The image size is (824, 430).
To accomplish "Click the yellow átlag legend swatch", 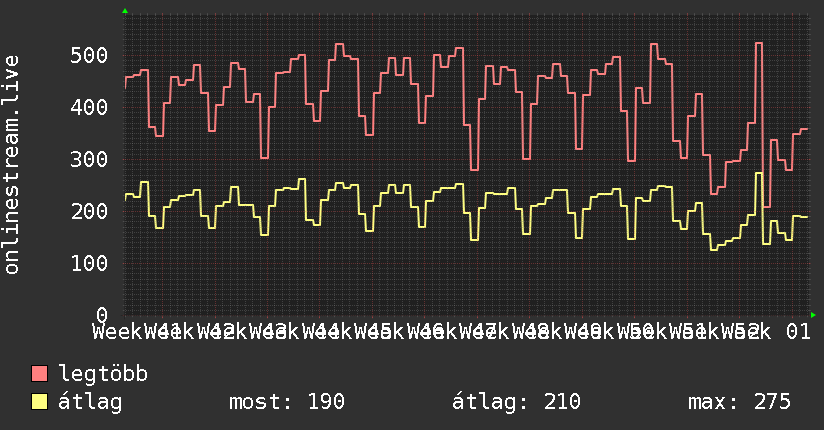I will (x=39, y=402).
